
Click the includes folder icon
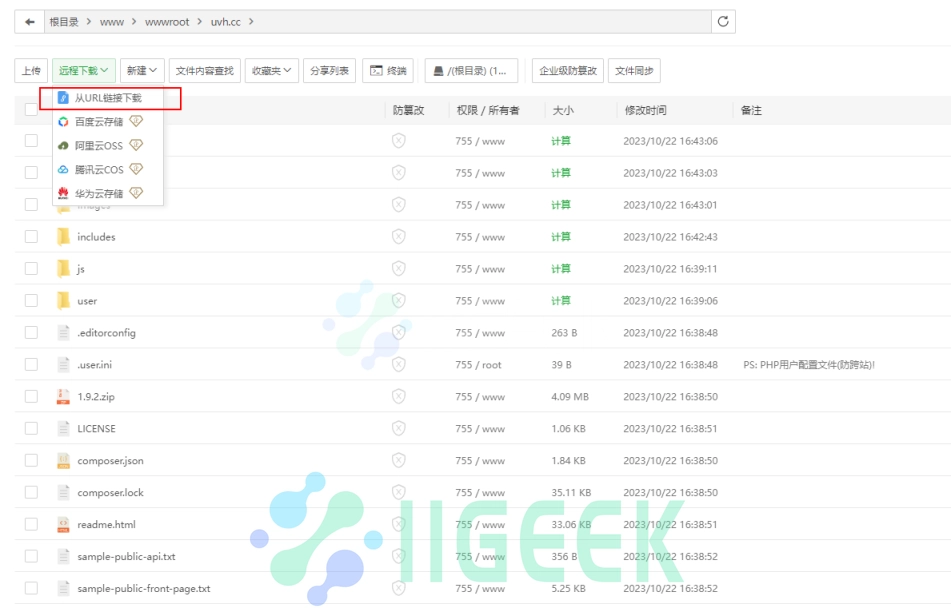pyautogui.click(x=64, y=237)
